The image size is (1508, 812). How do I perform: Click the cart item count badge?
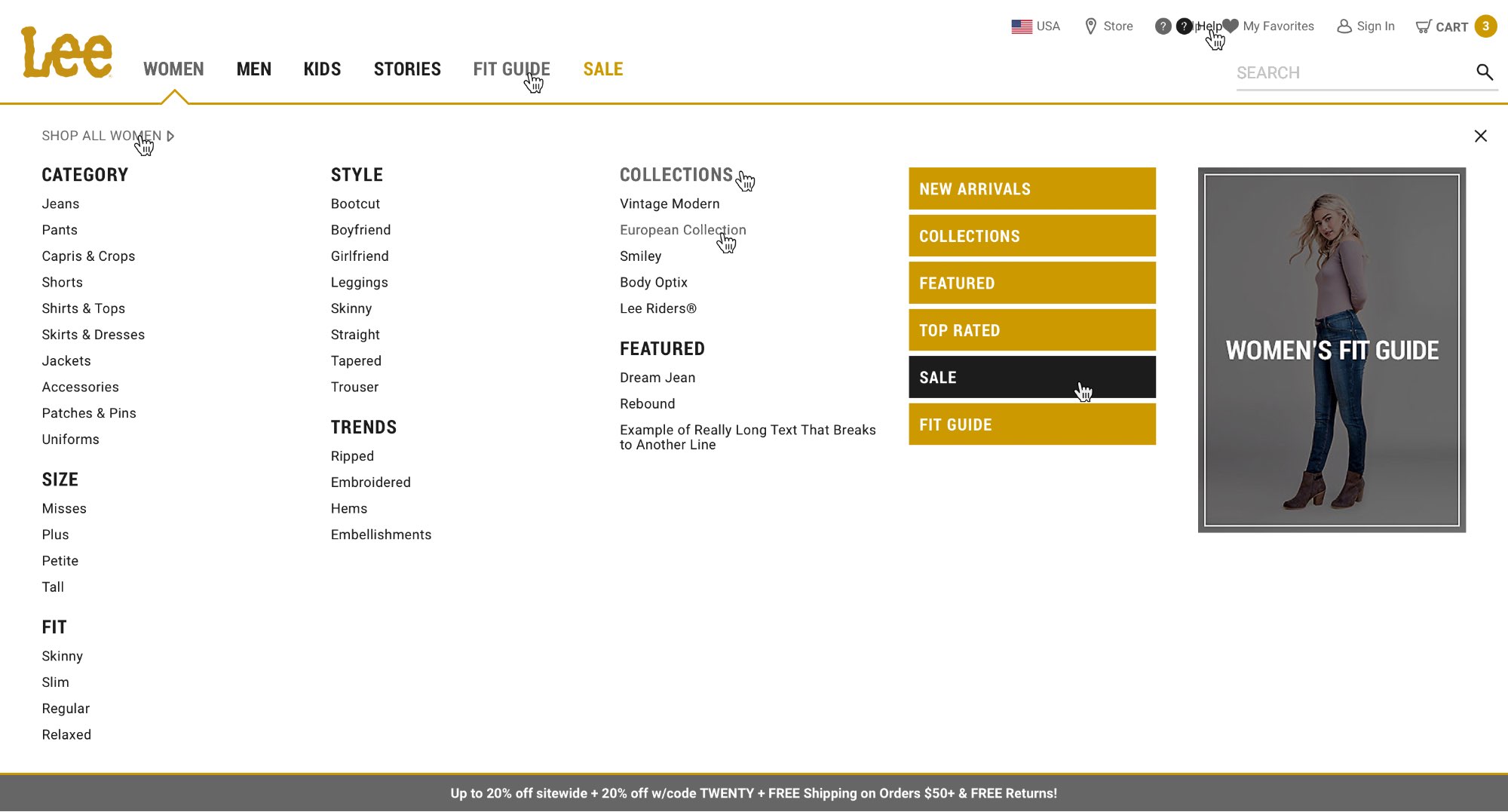[1485, 26]
